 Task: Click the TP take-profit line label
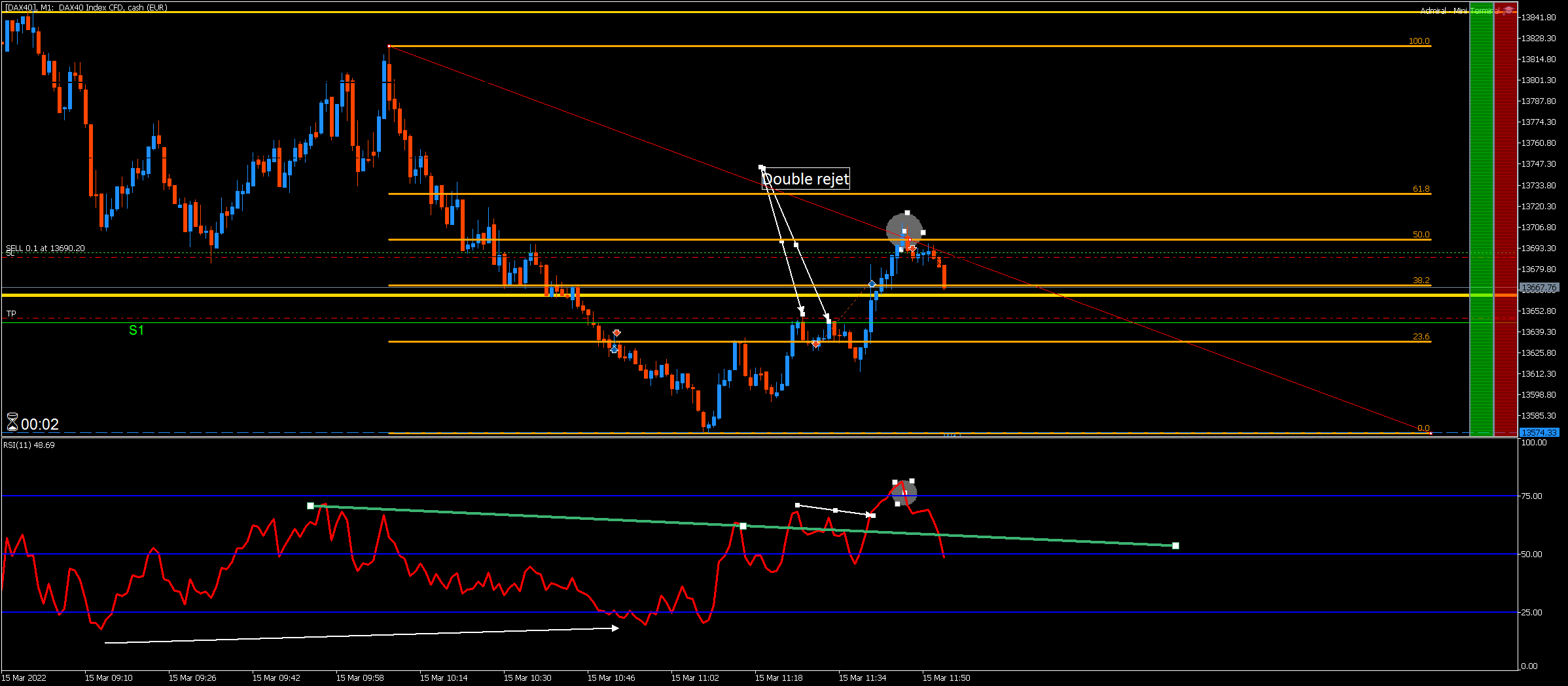pos(11,314)
